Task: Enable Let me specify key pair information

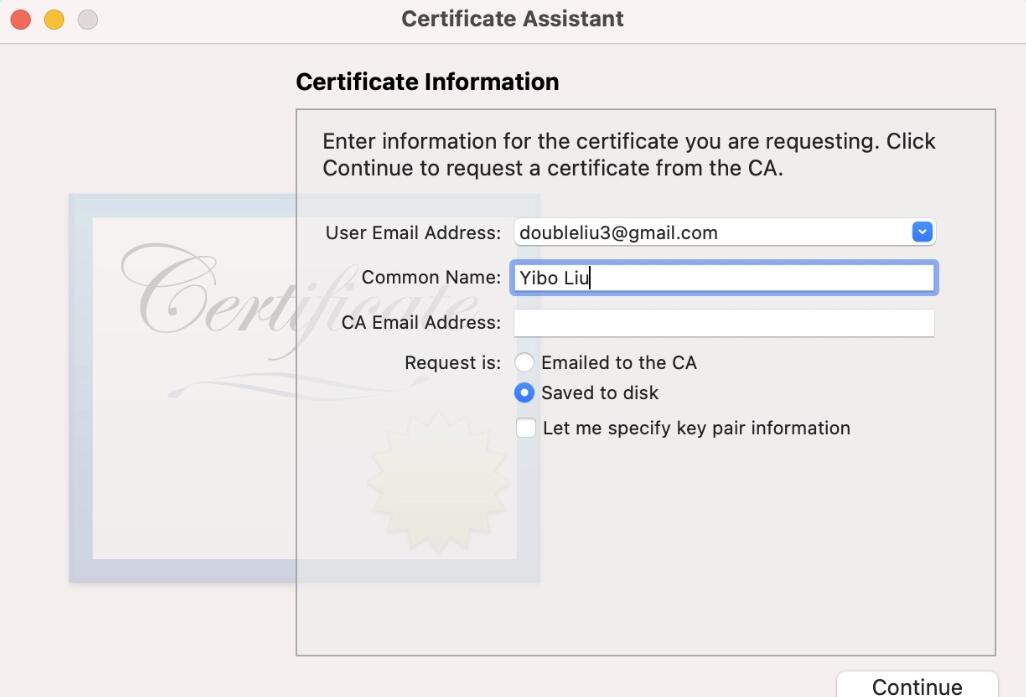Action: click(x=526, y=428)
